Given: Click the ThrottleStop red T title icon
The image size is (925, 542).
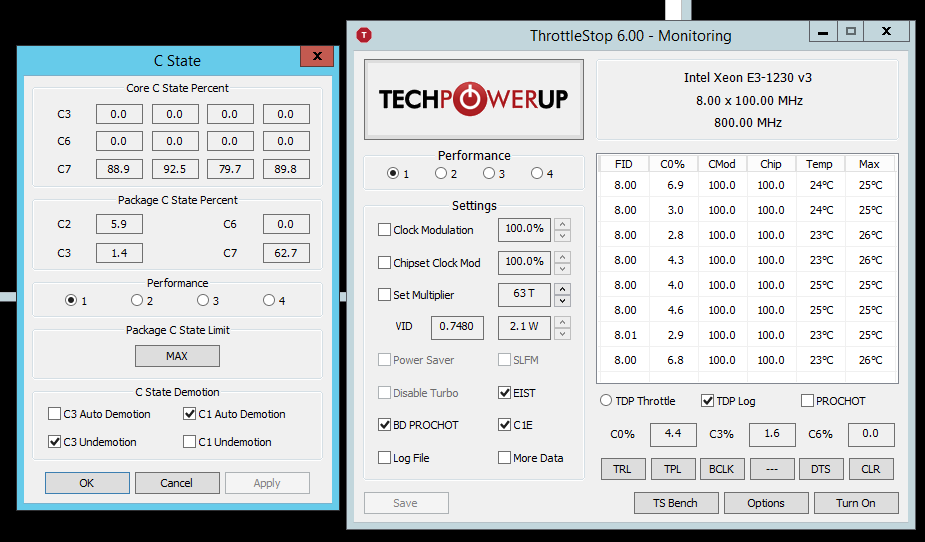Looking at the screenshot, I should [364, 35].
